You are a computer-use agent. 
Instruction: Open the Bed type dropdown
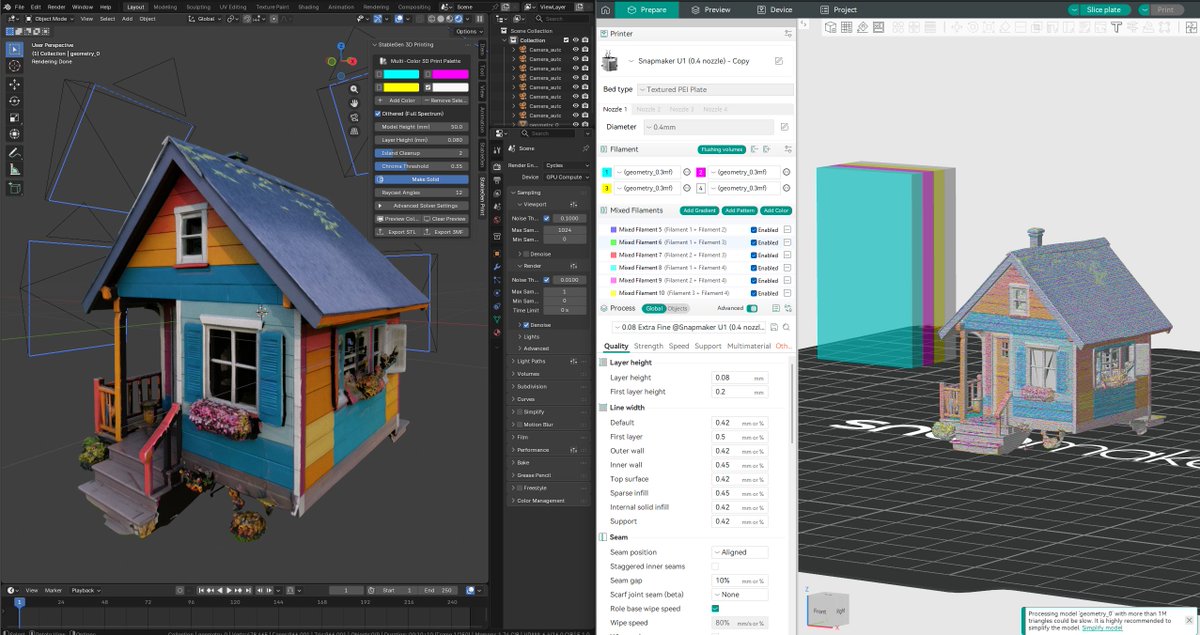click(x=714, y=89)
